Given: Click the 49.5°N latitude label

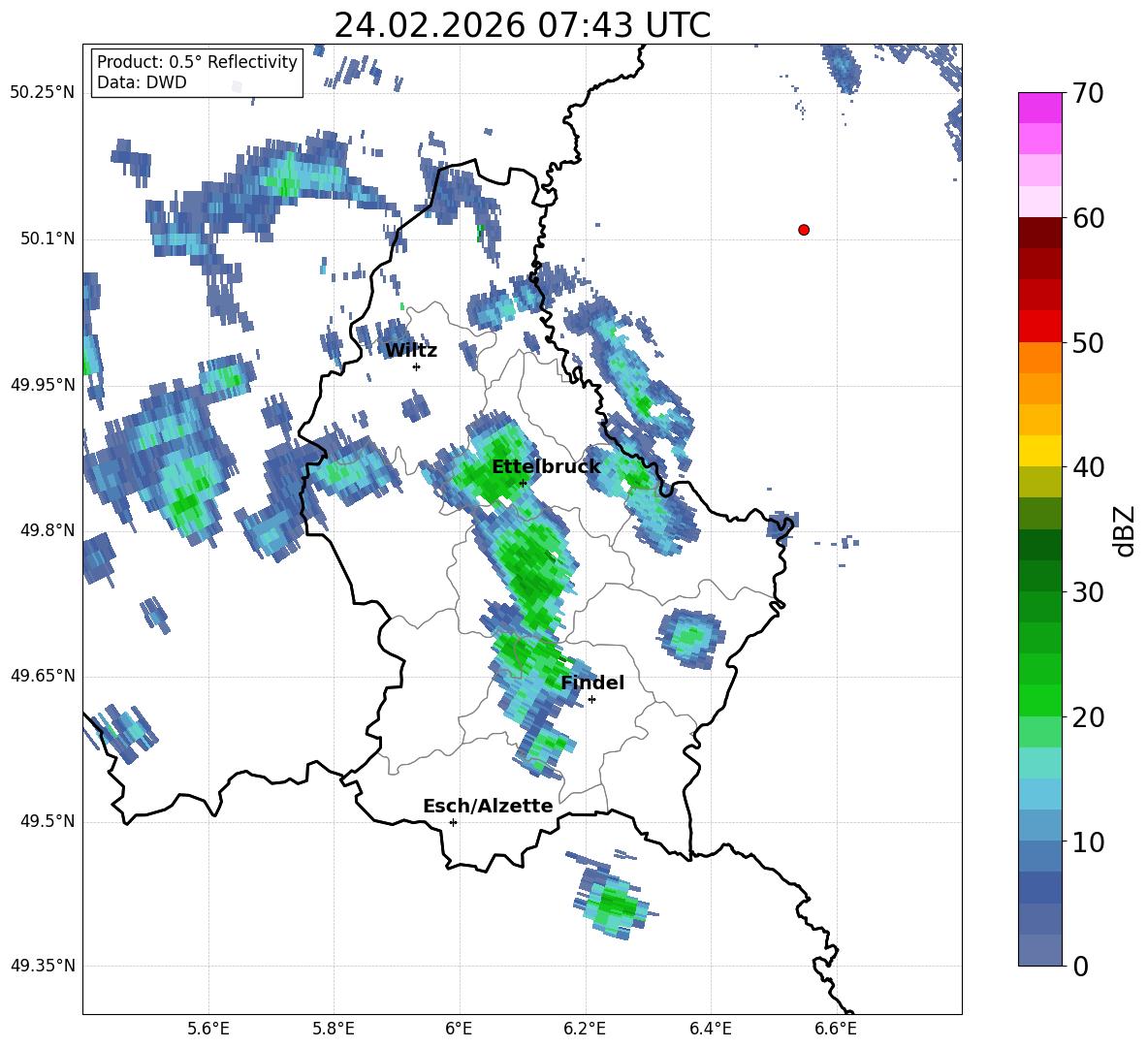Looking at the screenshot, I should pyautogui.click(x=48, y=821).
